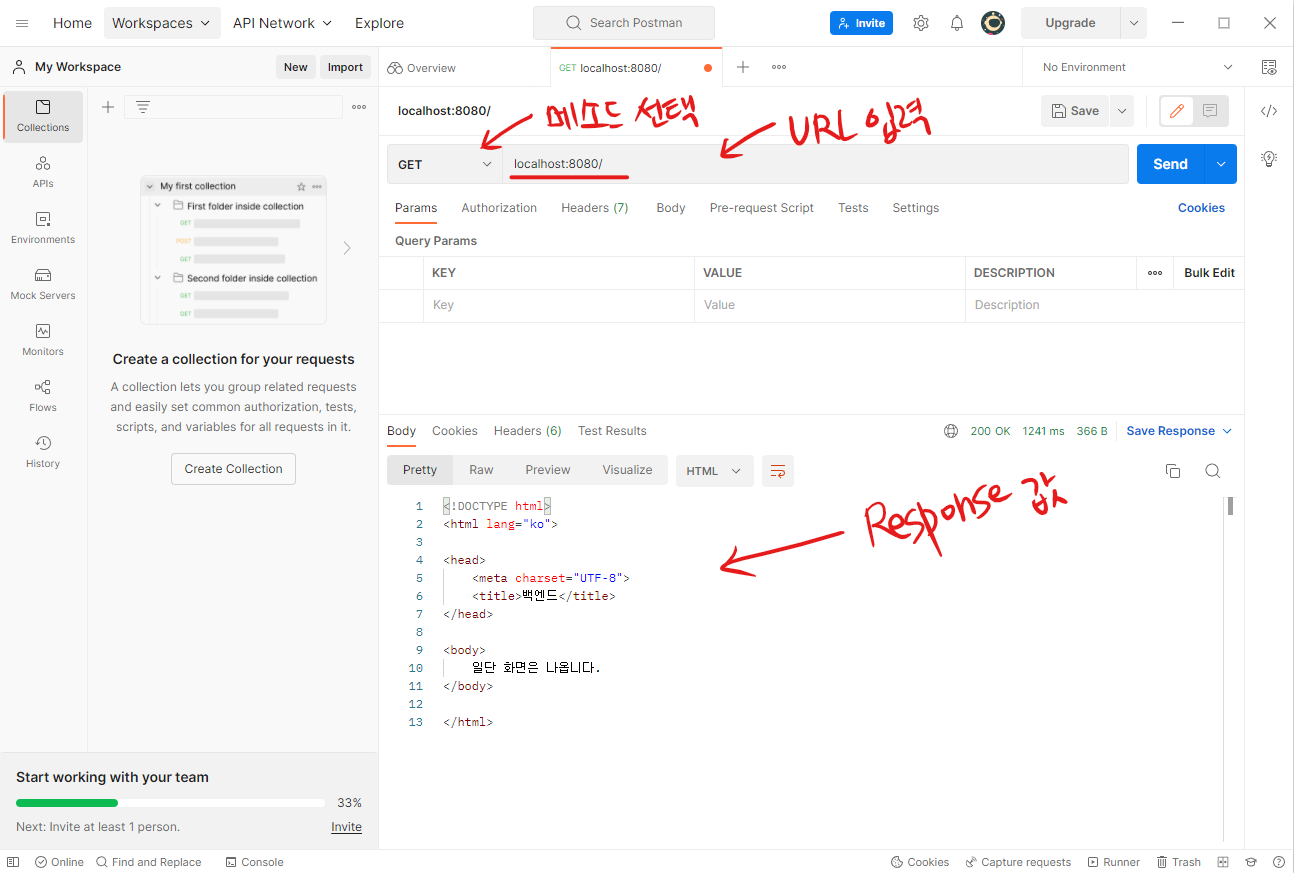Viewport: 1294px width, 873px height.
Task: Open the tab bar three-dots options
Action: coord(779,67)
